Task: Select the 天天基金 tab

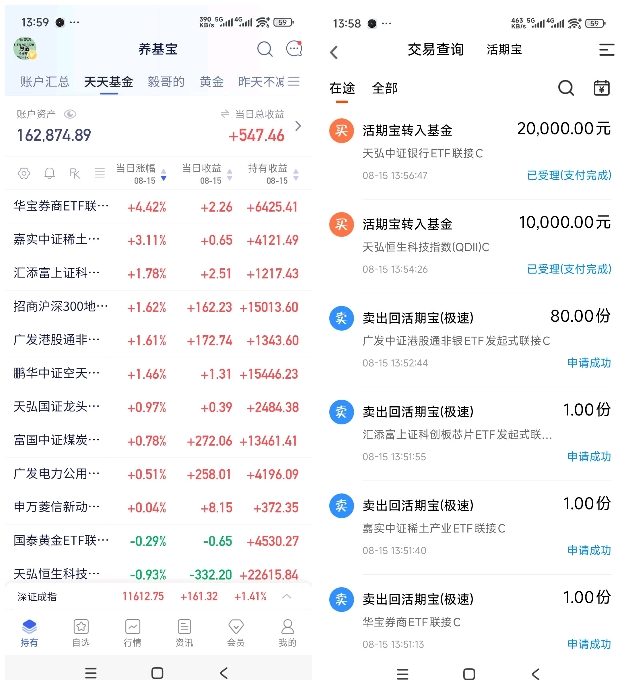Action: pyautogui.click(x=108, y=82)
